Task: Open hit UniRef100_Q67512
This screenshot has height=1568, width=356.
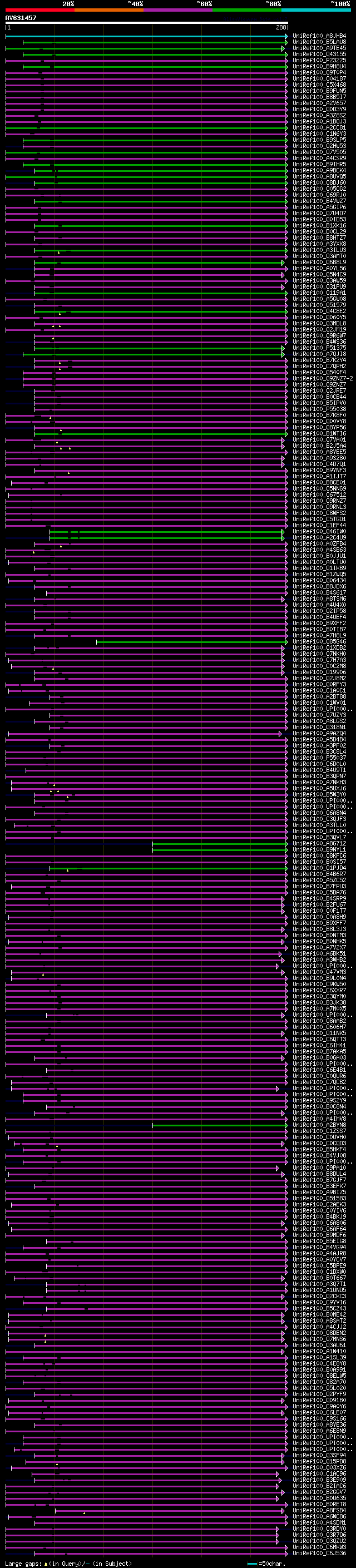Action: pos(319,495)
